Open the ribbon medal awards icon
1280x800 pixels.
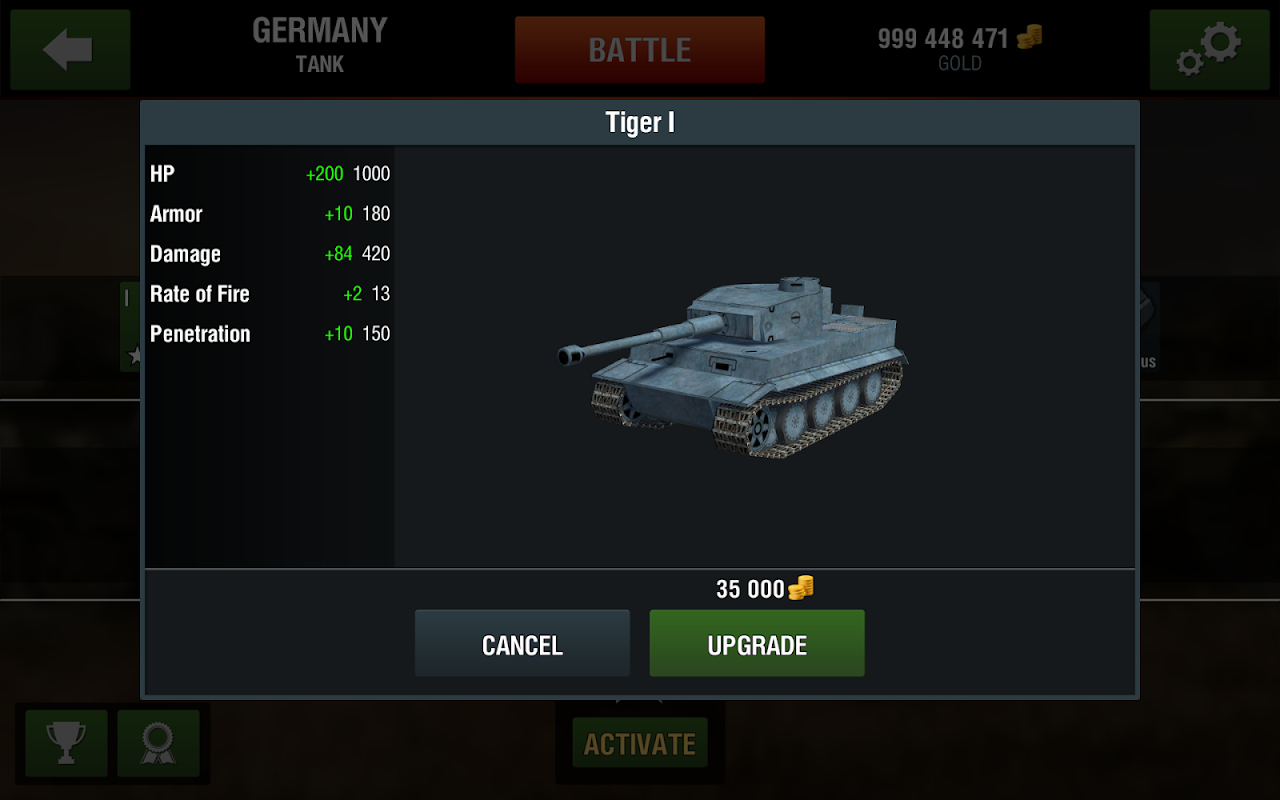[158, 743]
